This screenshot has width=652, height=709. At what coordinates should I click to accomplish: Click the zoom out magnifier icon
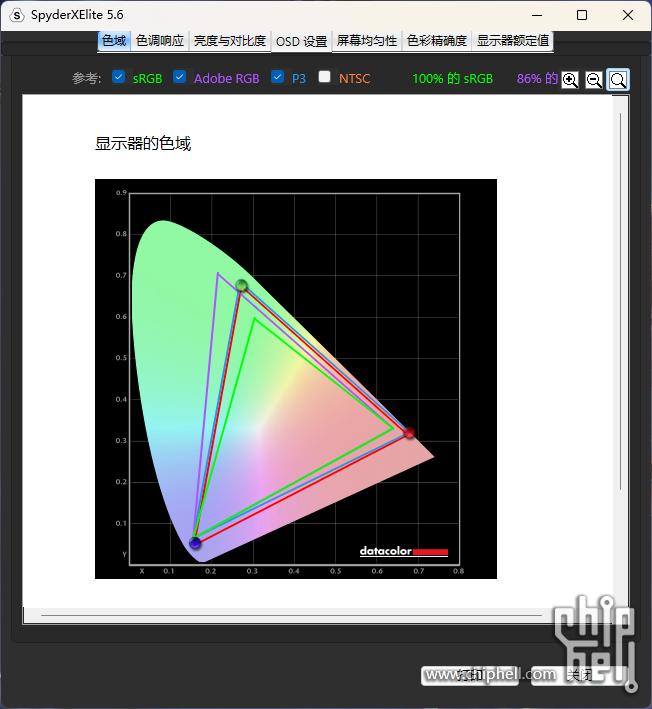(x=594, y=80)
